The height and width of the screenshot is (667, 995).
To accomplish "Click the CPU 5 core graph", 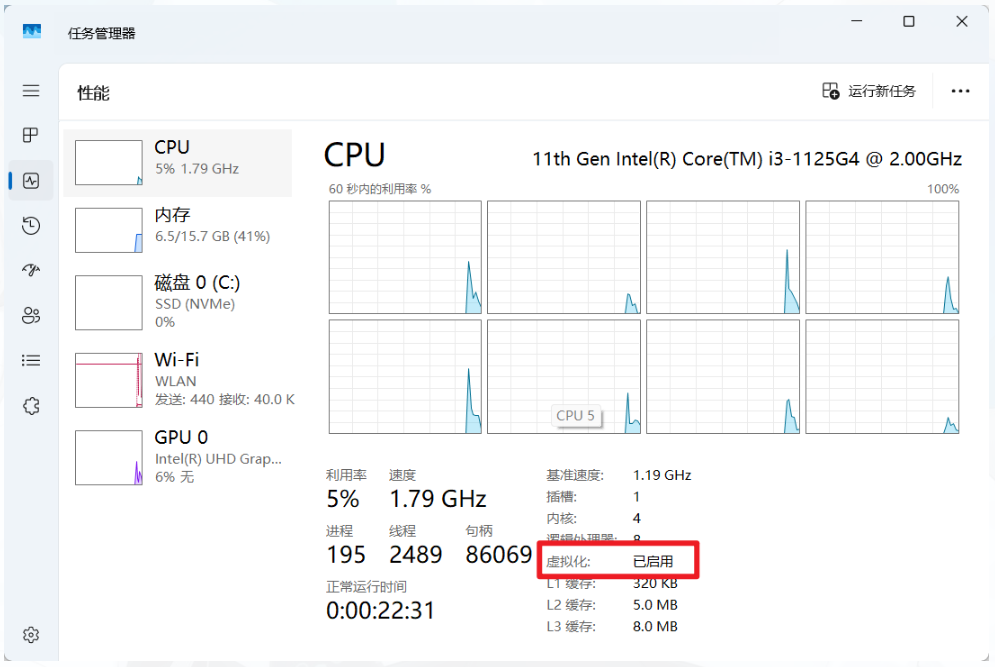I will [x=563, y=377].
